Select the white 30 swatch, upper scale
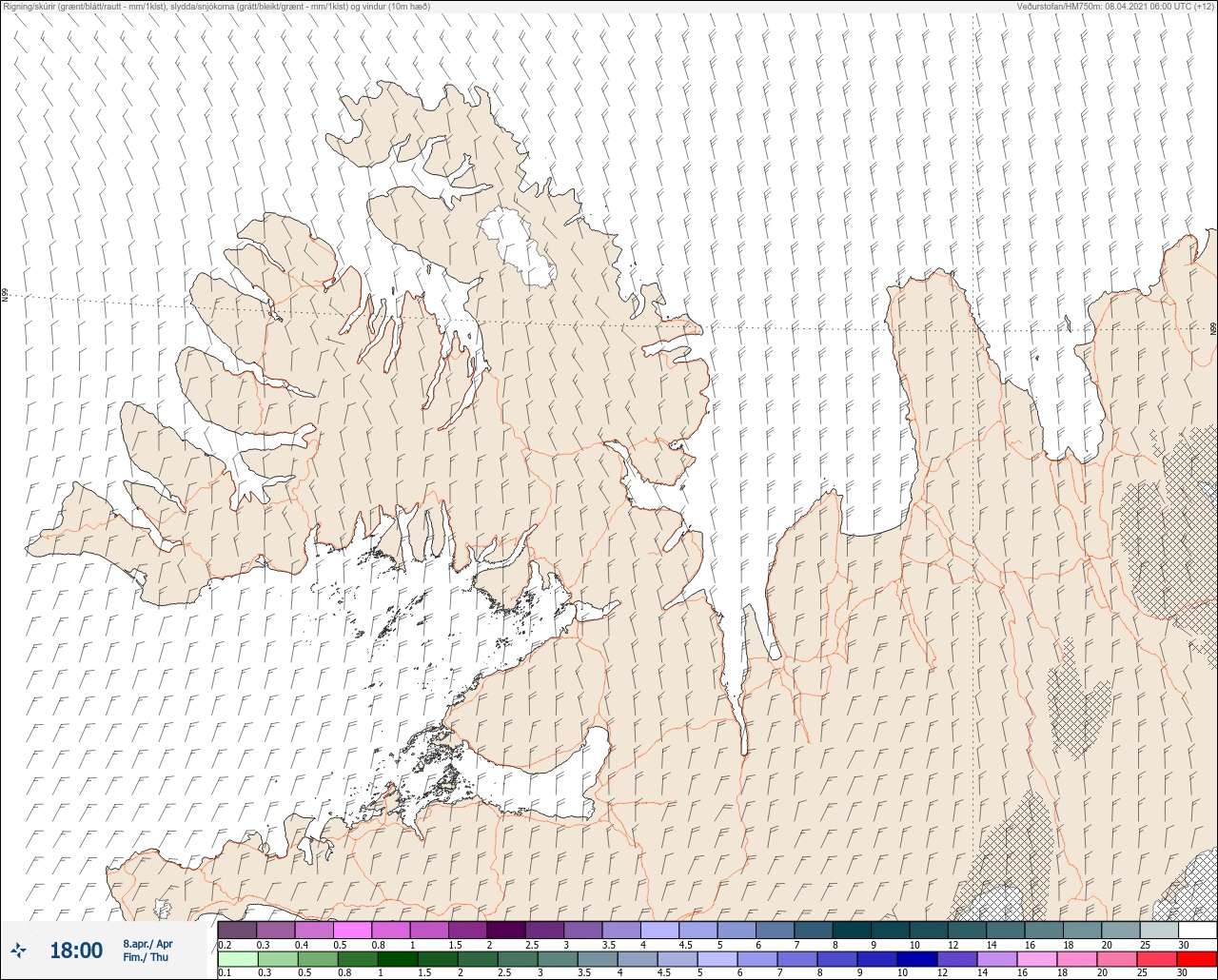1218x980 pixels. (1198, 930)
